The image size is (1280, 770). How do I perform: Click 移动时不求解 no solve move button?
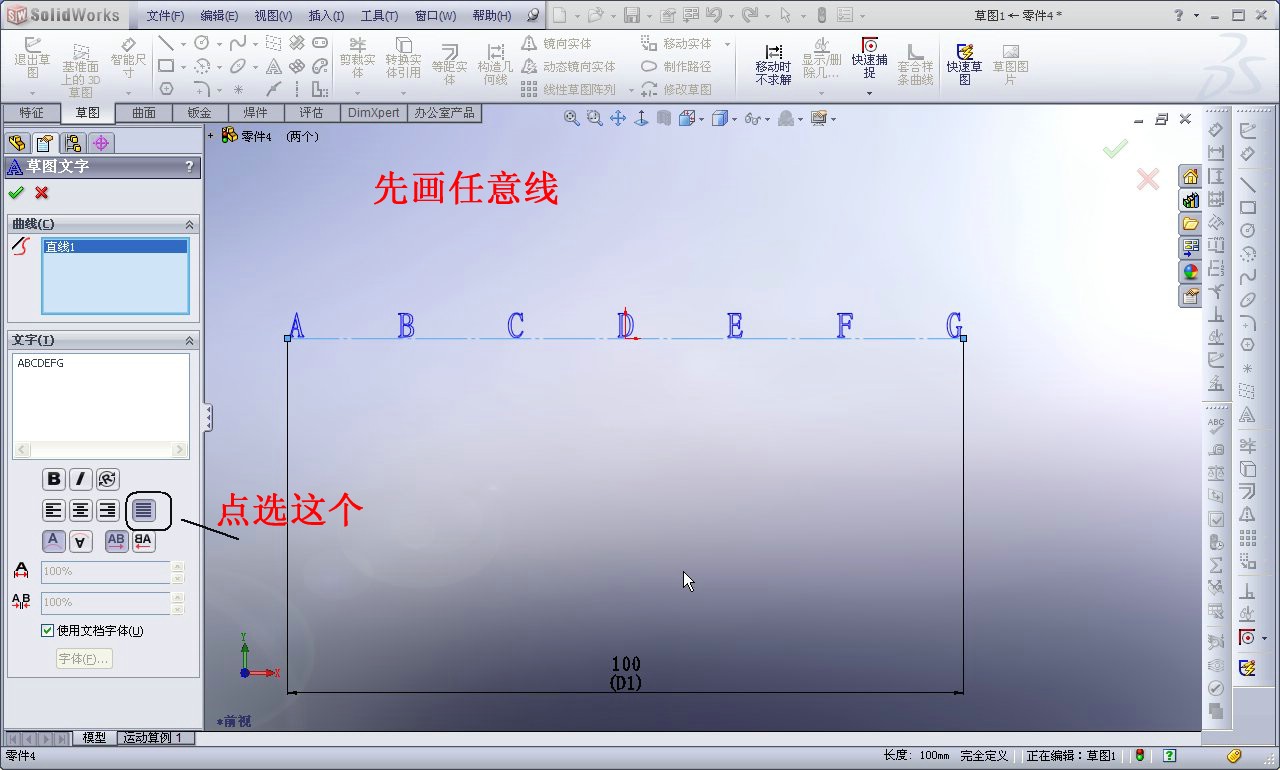click(773, 63)
